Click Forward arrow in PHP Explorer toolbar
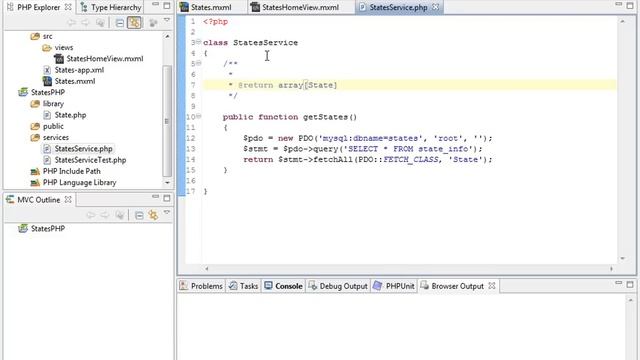Screen dimensions: 640x360 click(x=85, y=22)
